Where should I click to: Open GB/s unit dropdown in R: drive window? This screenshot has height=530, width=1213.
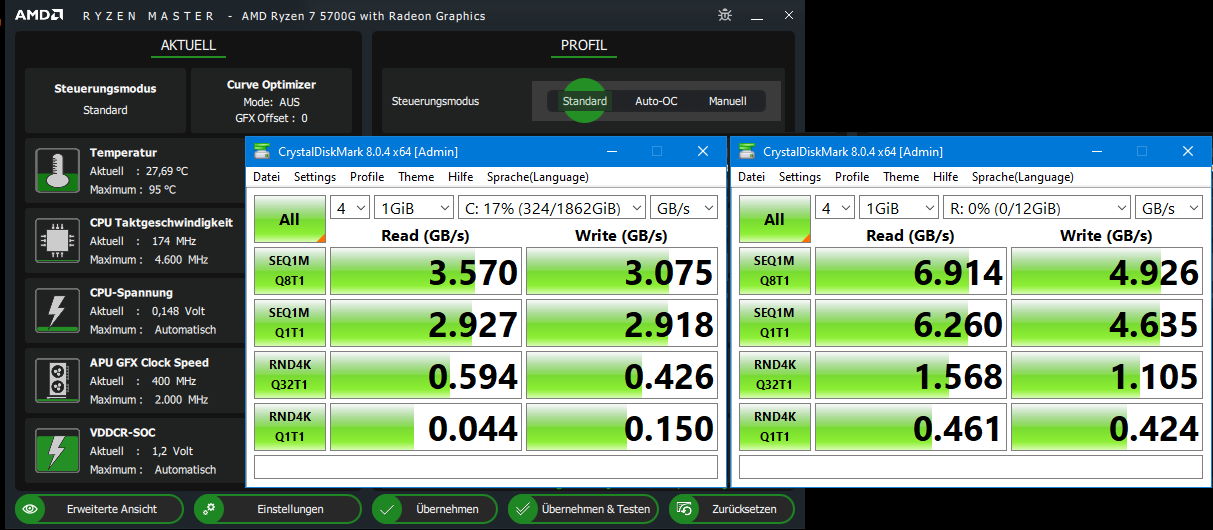pos(1169,208)
